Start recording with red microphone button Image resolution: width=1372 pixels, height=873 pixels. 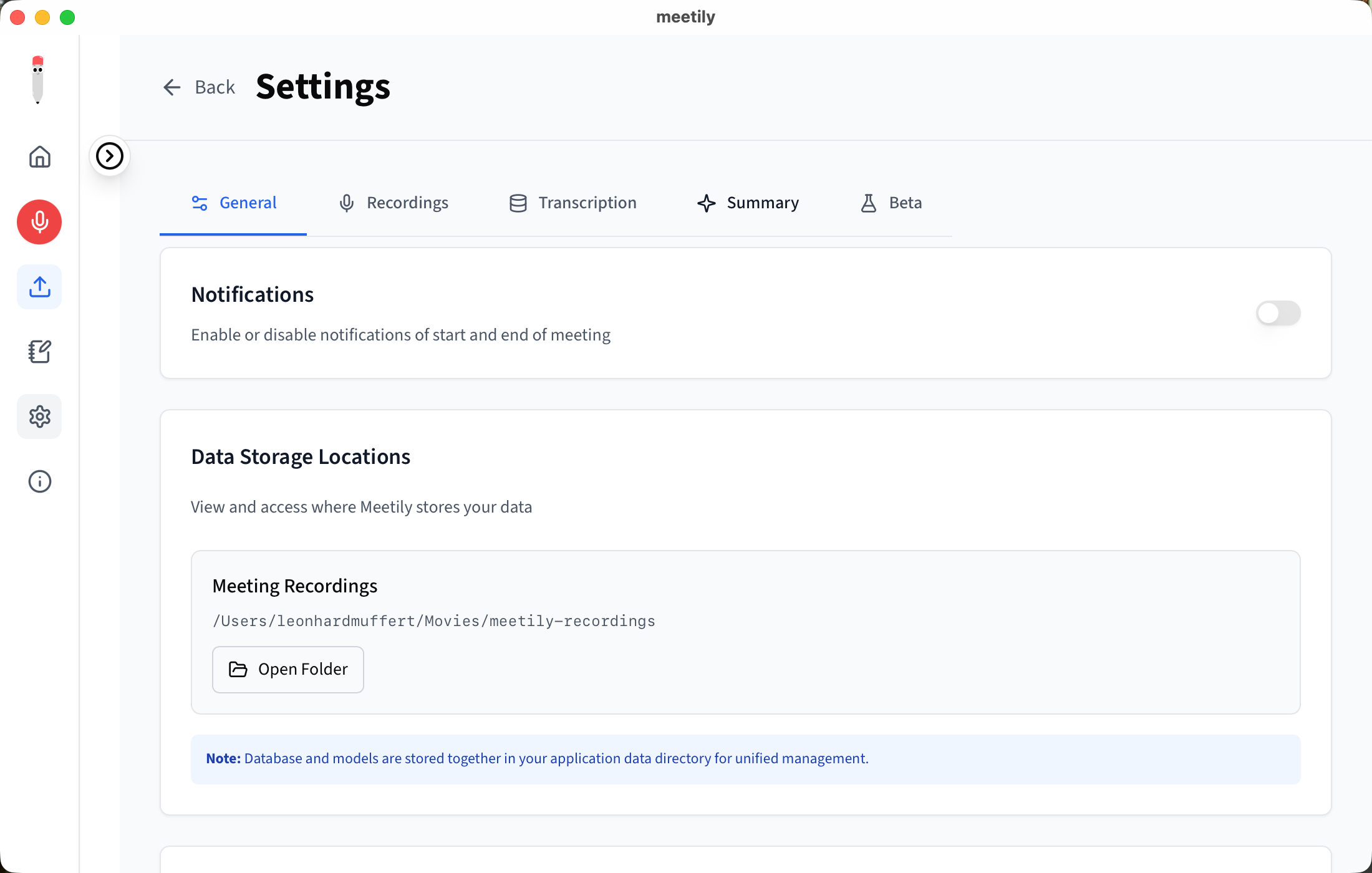click(39, 222)
